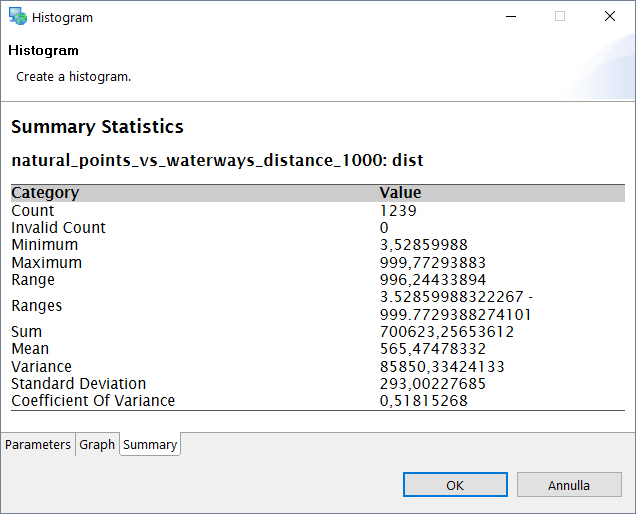Click the Mean value 565,47478332

pos(433,349)
